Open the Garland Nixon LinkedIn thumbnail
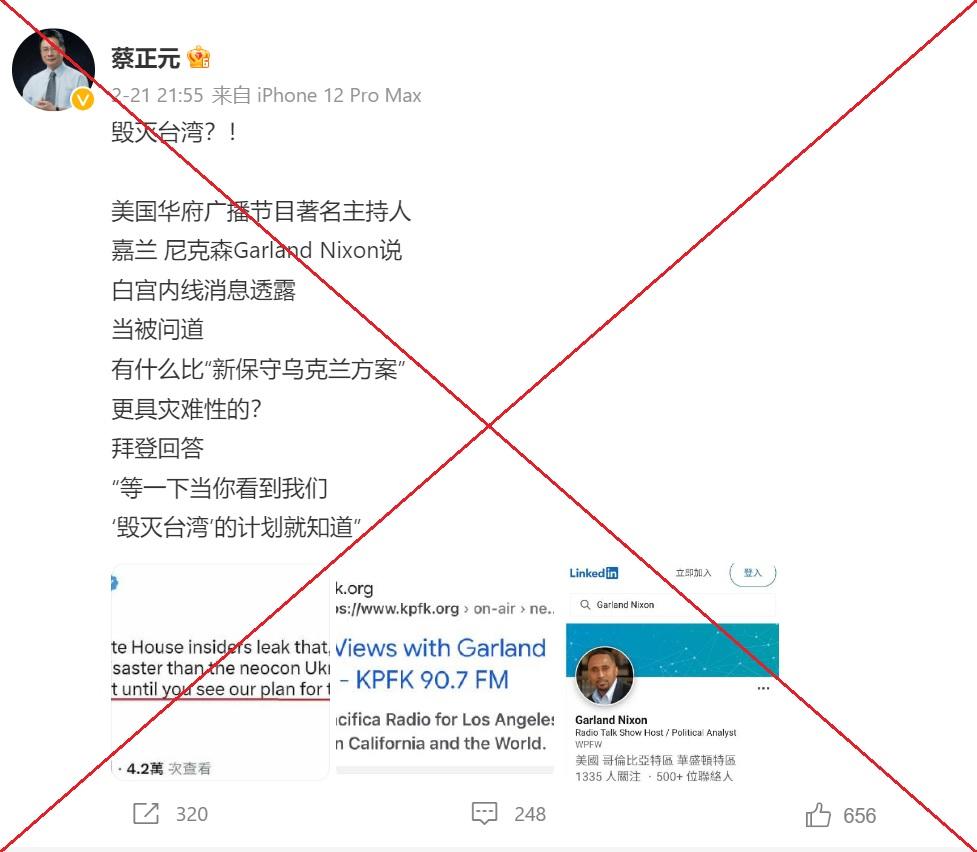Screen dimensions: 977x852 tap(672, 672)
